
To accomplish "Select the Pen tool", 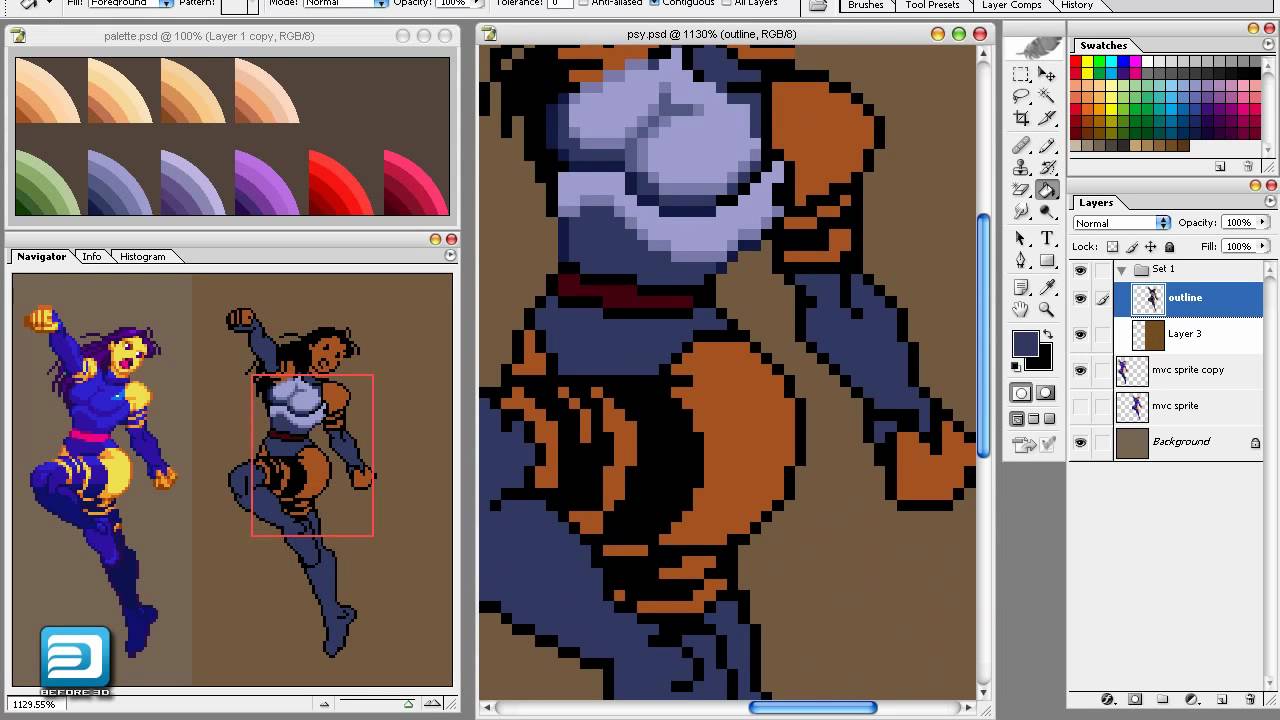I will coord(1021,260).
